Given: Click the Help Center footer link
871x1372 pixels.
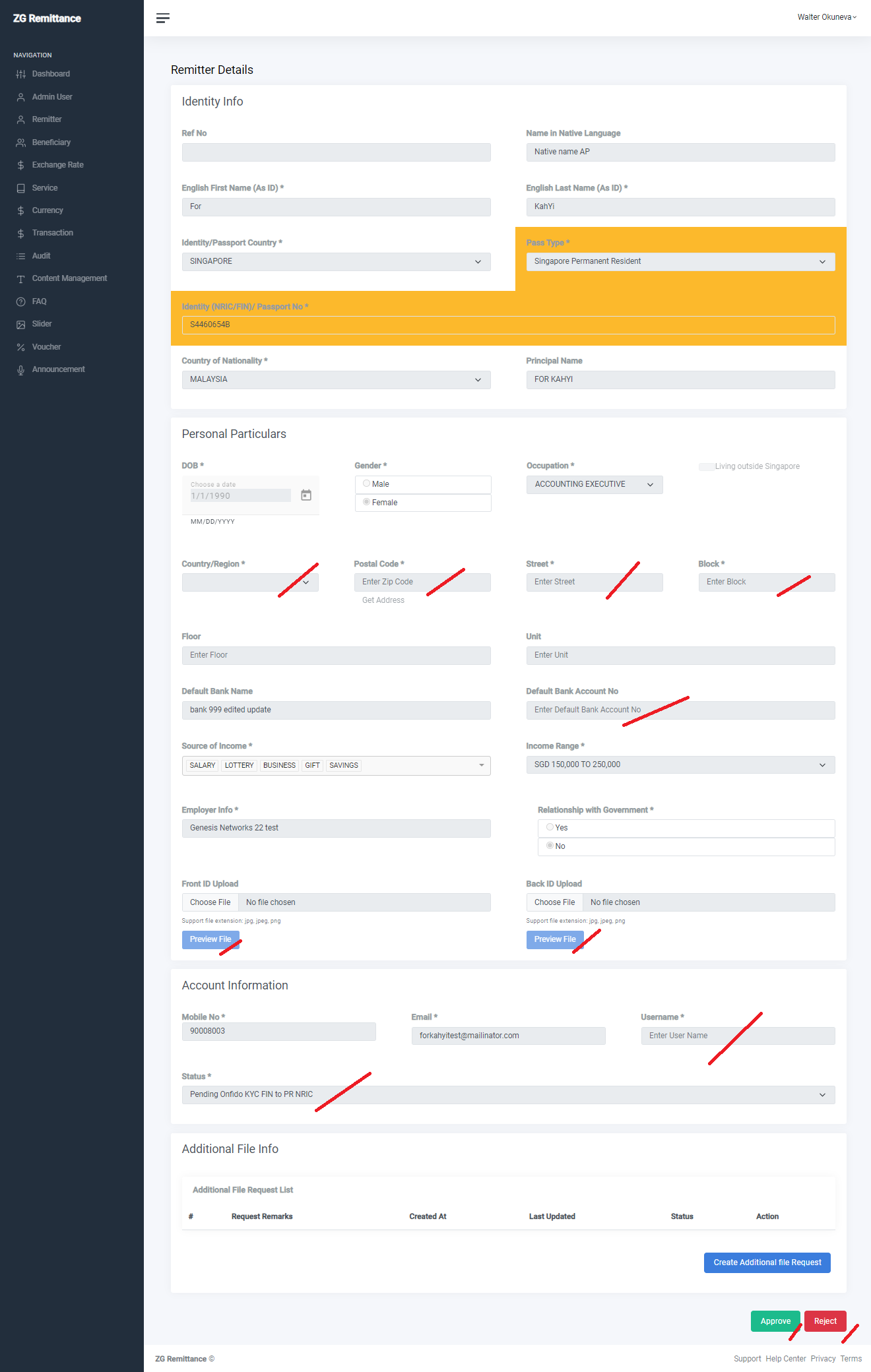Looking at the screenshot, I should pos(785,1359).
